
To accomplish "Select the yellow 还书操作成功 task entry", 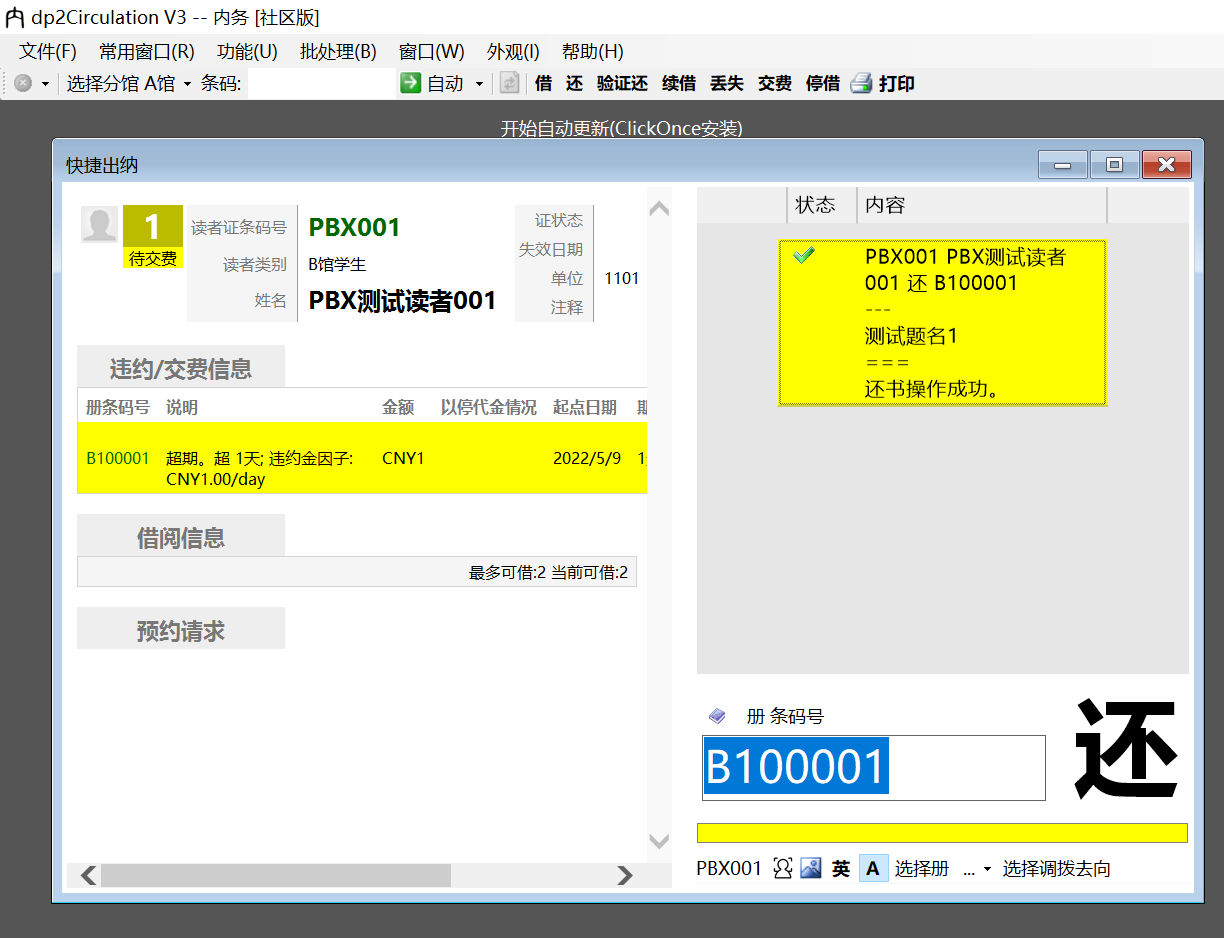I will point(942,323).
